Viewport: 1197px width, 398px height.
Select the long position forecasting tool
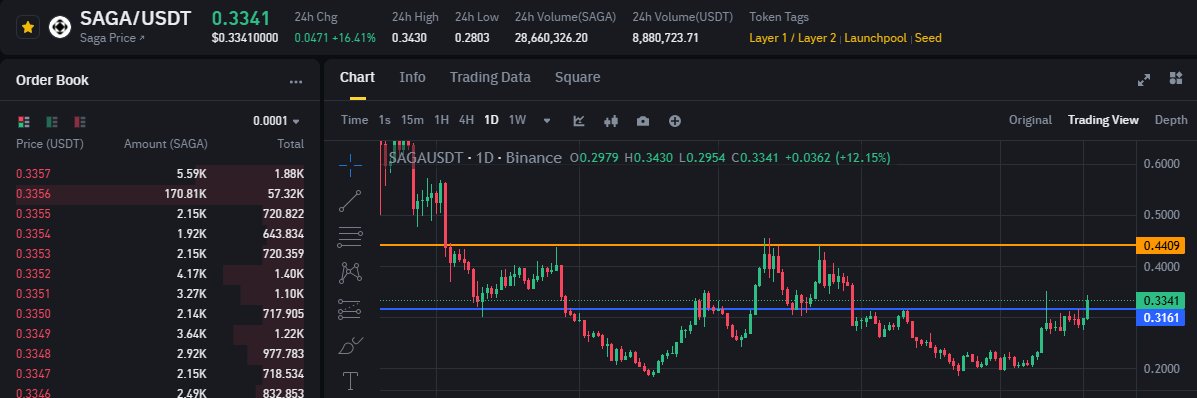click(x=350, y=309)
